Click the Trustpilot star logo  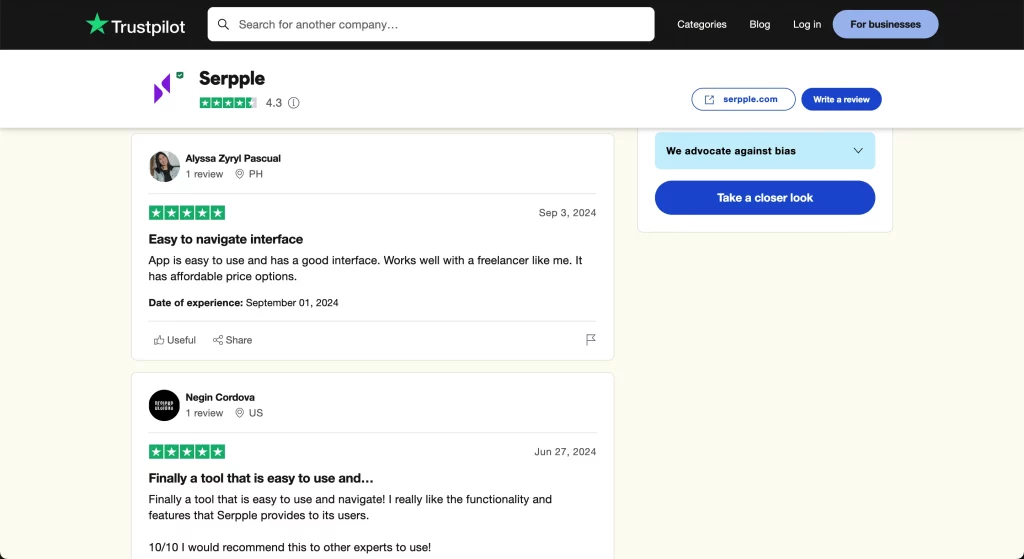click(97, 24)
